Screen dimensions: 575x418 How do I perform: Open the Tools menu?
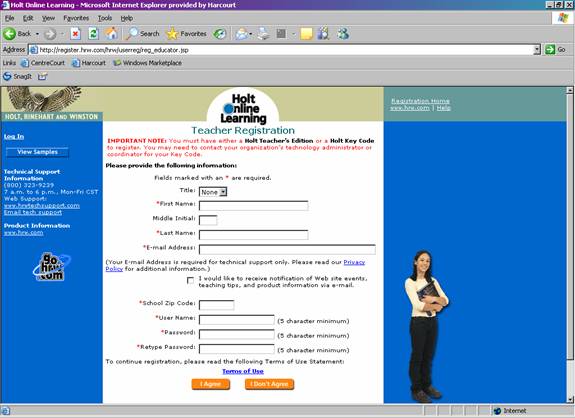pyautogui.click(x=105, y=18)
